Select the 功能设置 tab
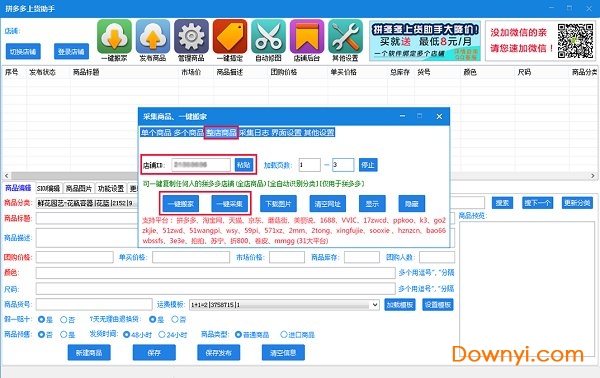 [x=111, y=188]
